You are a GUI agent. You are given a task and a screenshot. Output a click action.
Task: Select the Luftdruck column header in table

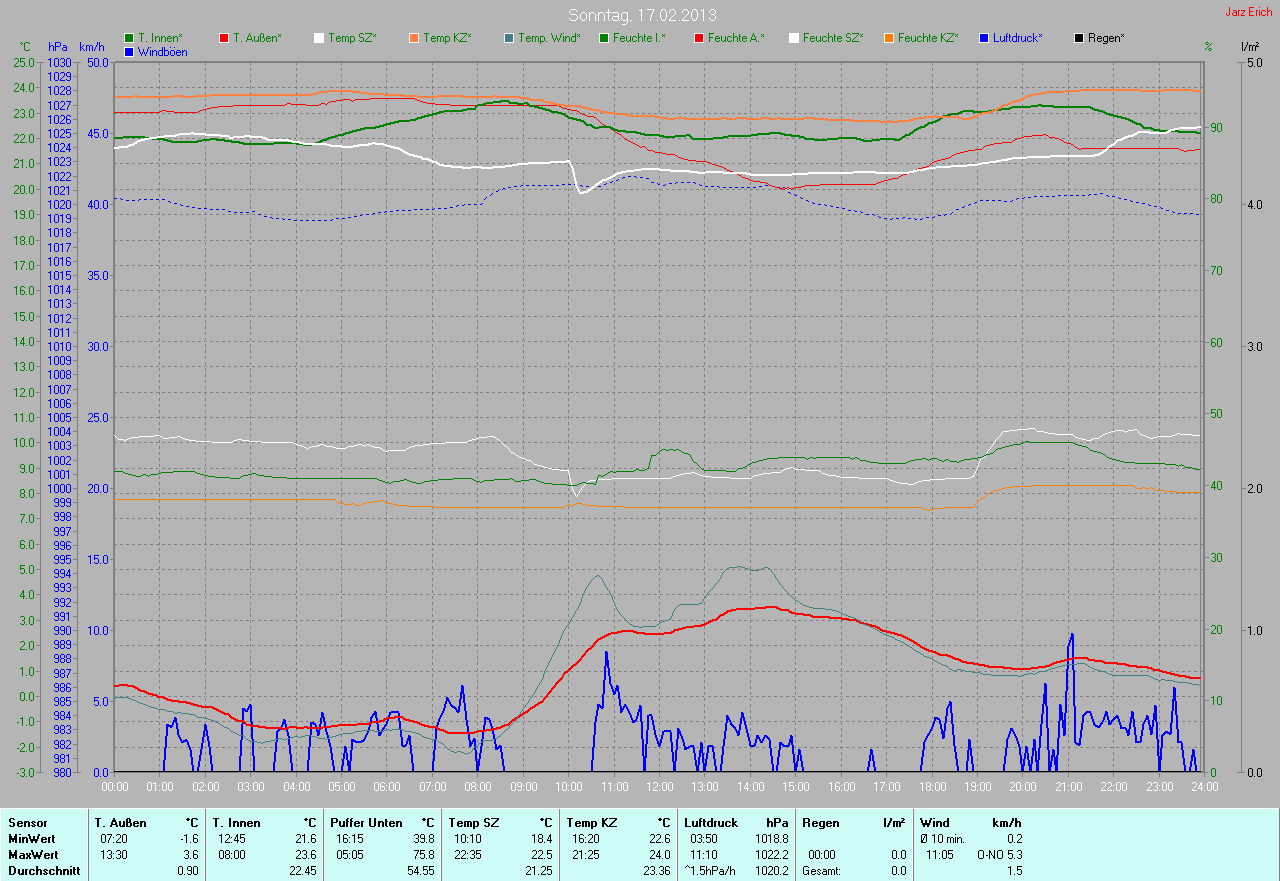(x=711, y=822)
